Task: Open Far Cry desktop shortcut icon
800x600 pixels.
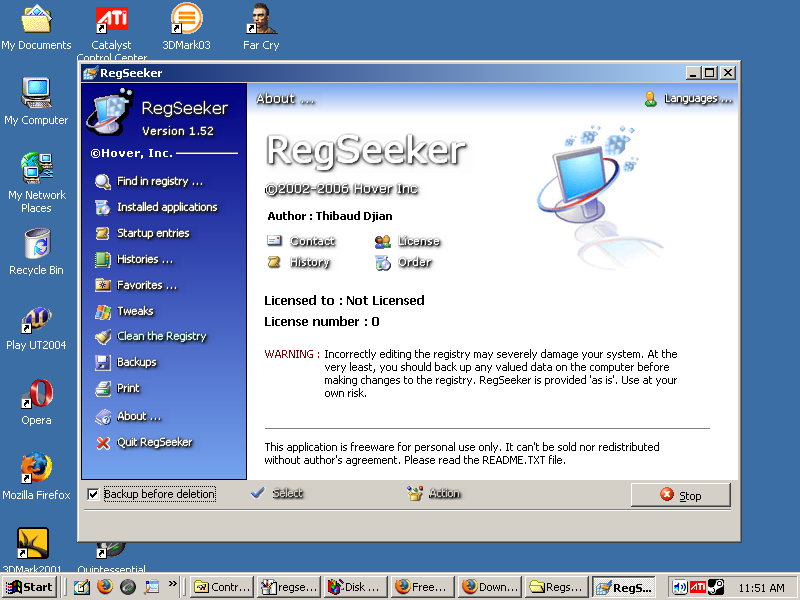Action: [x=260, y=20]
